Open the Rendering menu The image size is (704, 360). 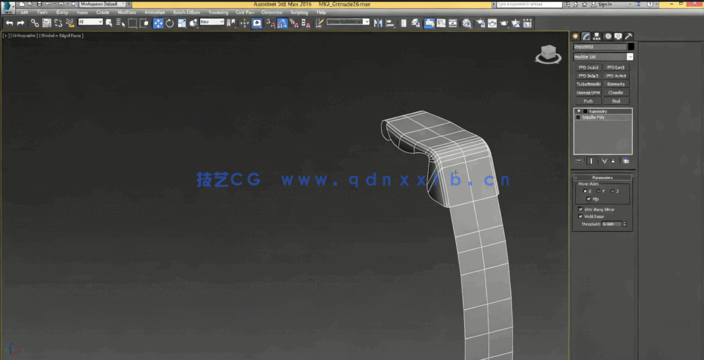[x=219, y=12]
